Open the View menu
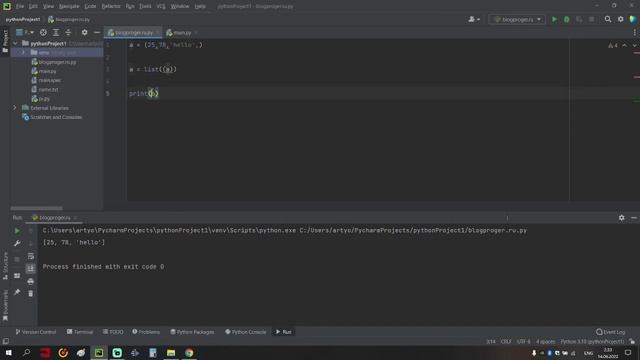640x360 pixels. point(48,6)
